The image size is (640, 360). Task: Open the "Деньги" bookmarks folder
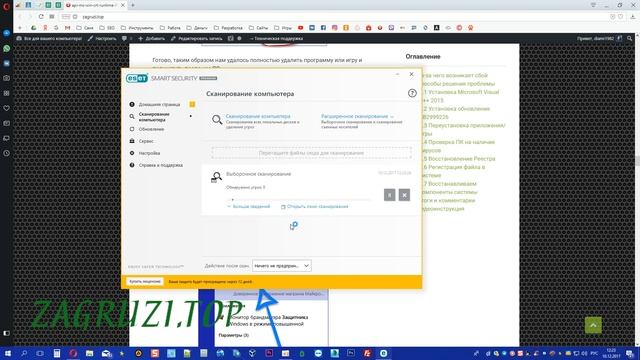[x=197, y=28]
